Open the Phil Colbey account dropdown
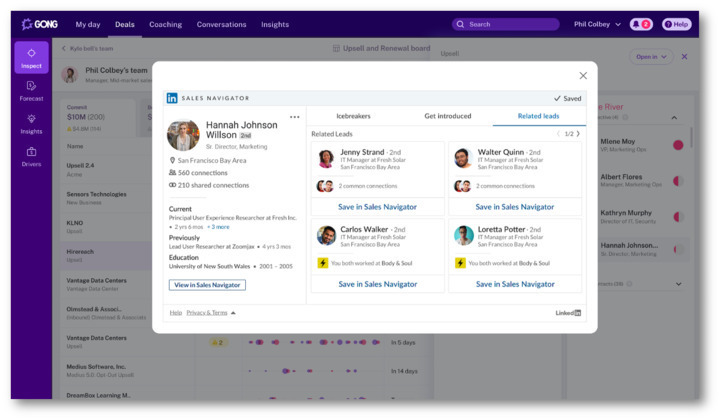720x420 pixels. point(597,24)
